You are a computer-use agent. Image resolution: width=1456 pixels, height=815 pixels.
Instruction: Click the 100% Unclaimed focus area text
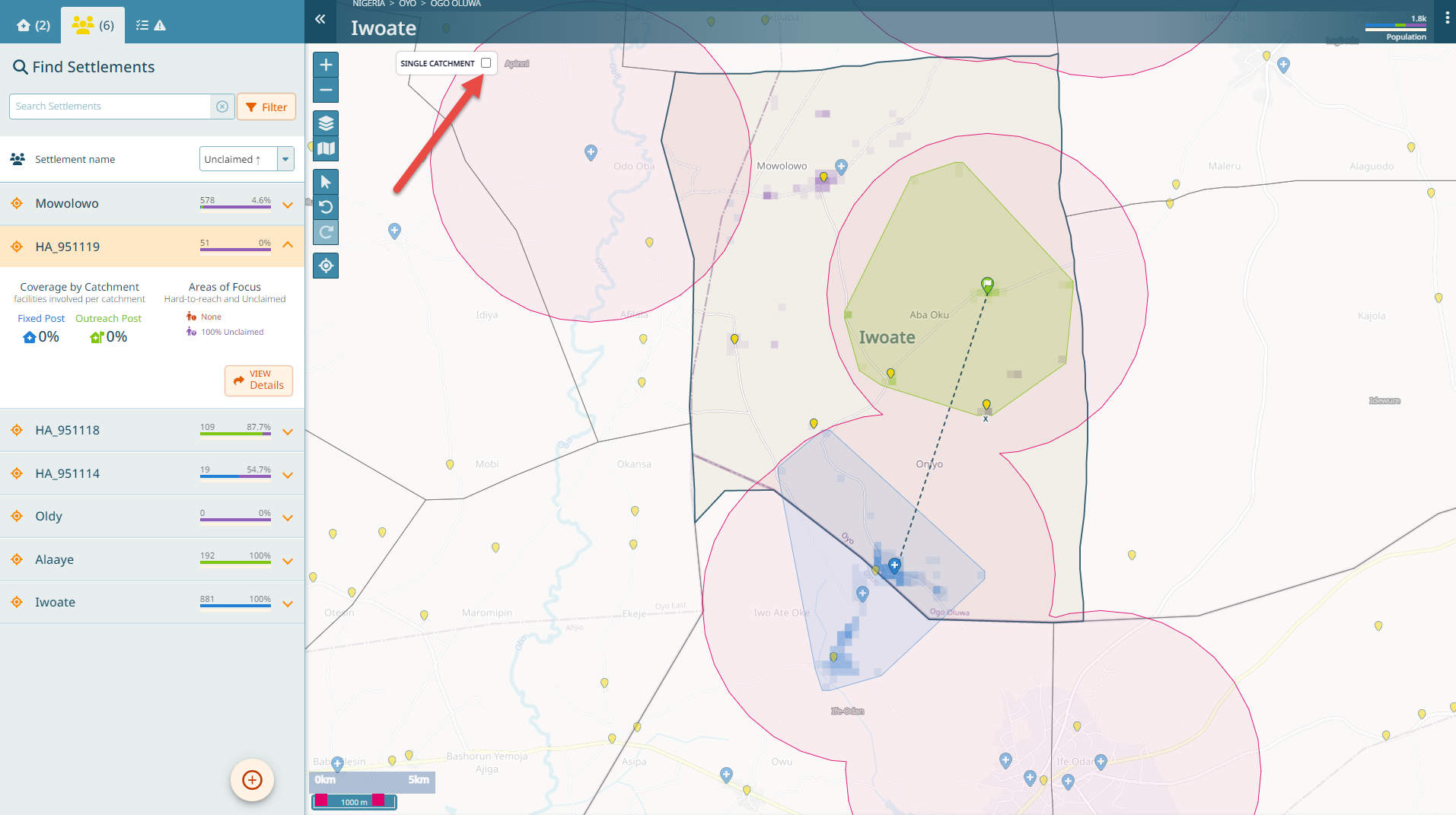pos(232,333)
